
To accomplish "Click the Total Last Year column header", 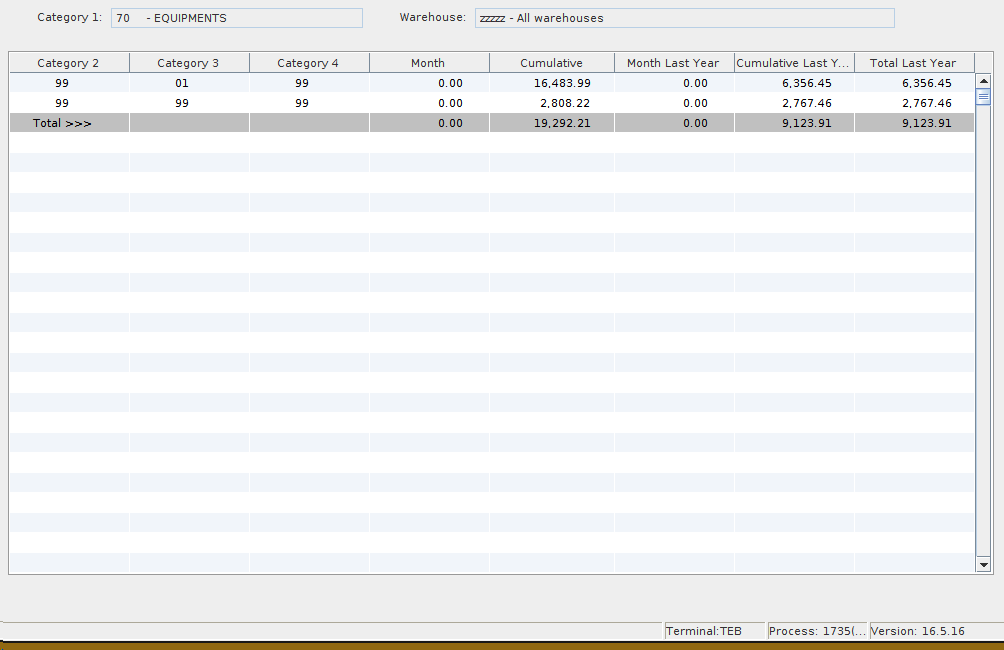I will [913, 63].
